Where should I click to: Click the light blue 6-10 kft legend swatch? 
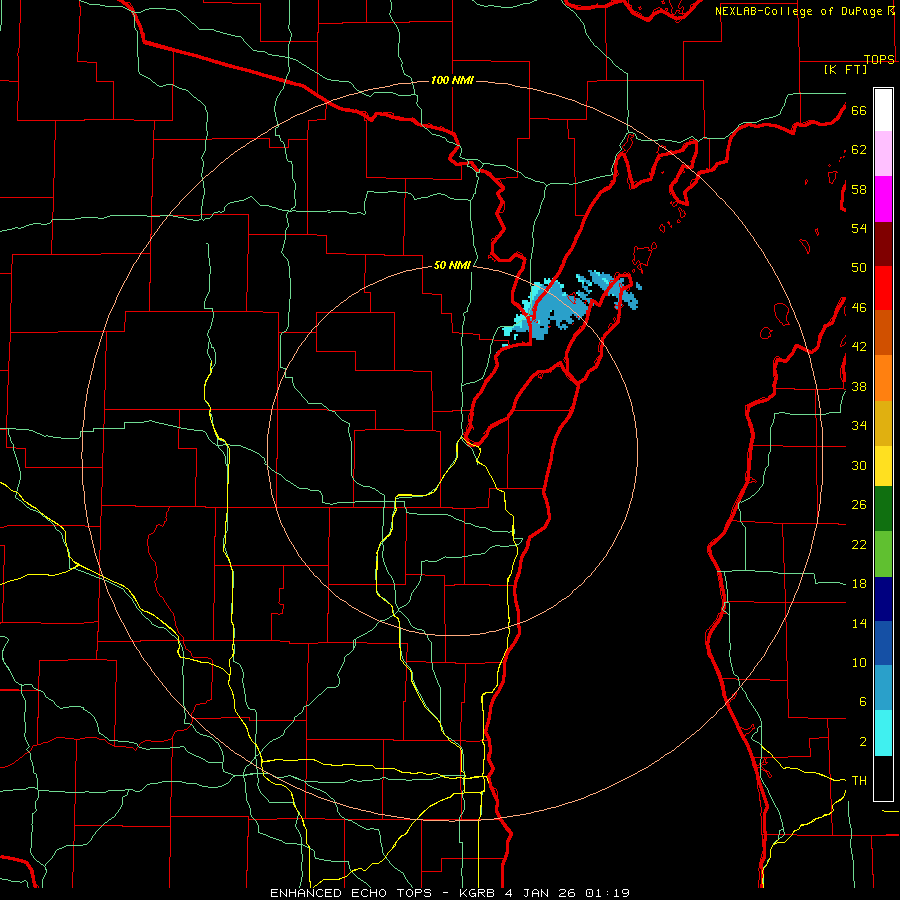click(883, 688)
